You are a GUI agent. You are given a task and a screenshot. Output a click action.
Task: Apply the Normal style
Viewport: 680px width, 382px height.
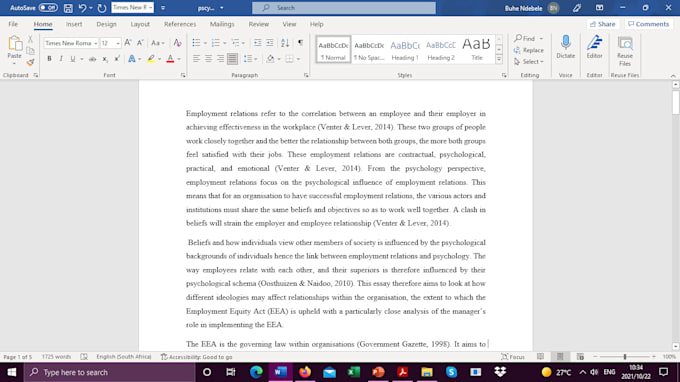pyautogui.click(x=333, y=50)
